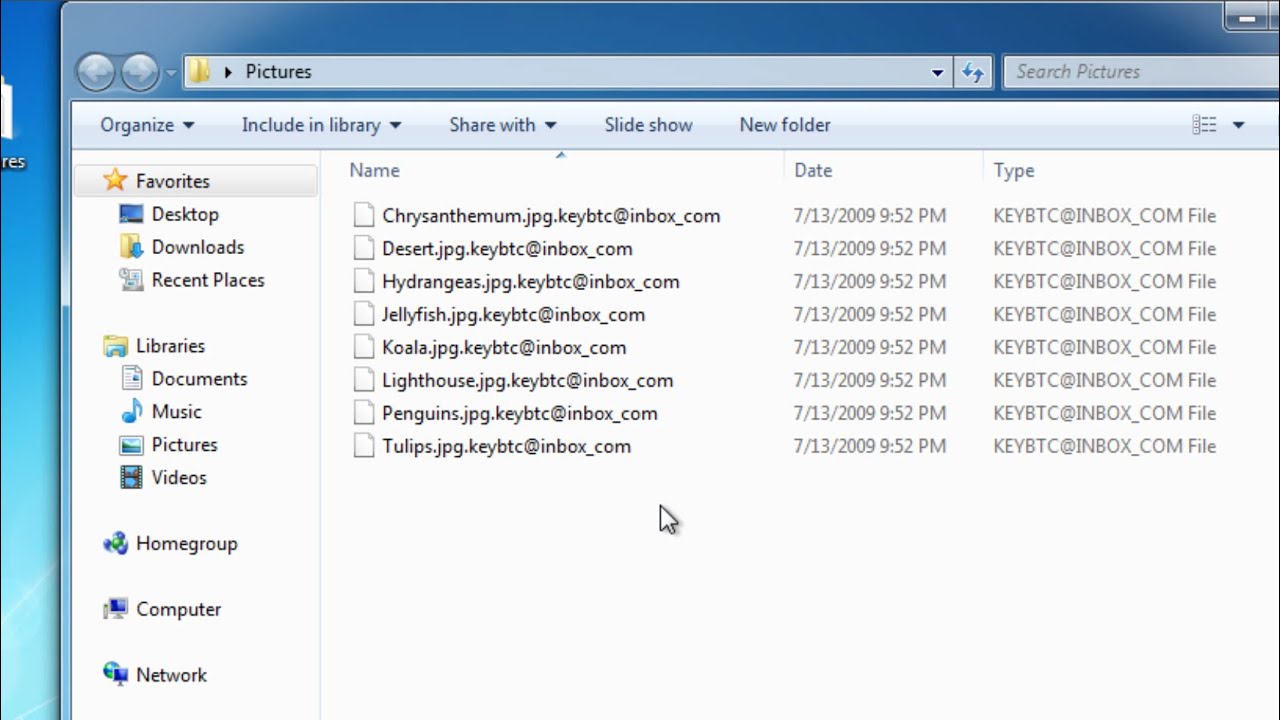Create a New folder

785,125
